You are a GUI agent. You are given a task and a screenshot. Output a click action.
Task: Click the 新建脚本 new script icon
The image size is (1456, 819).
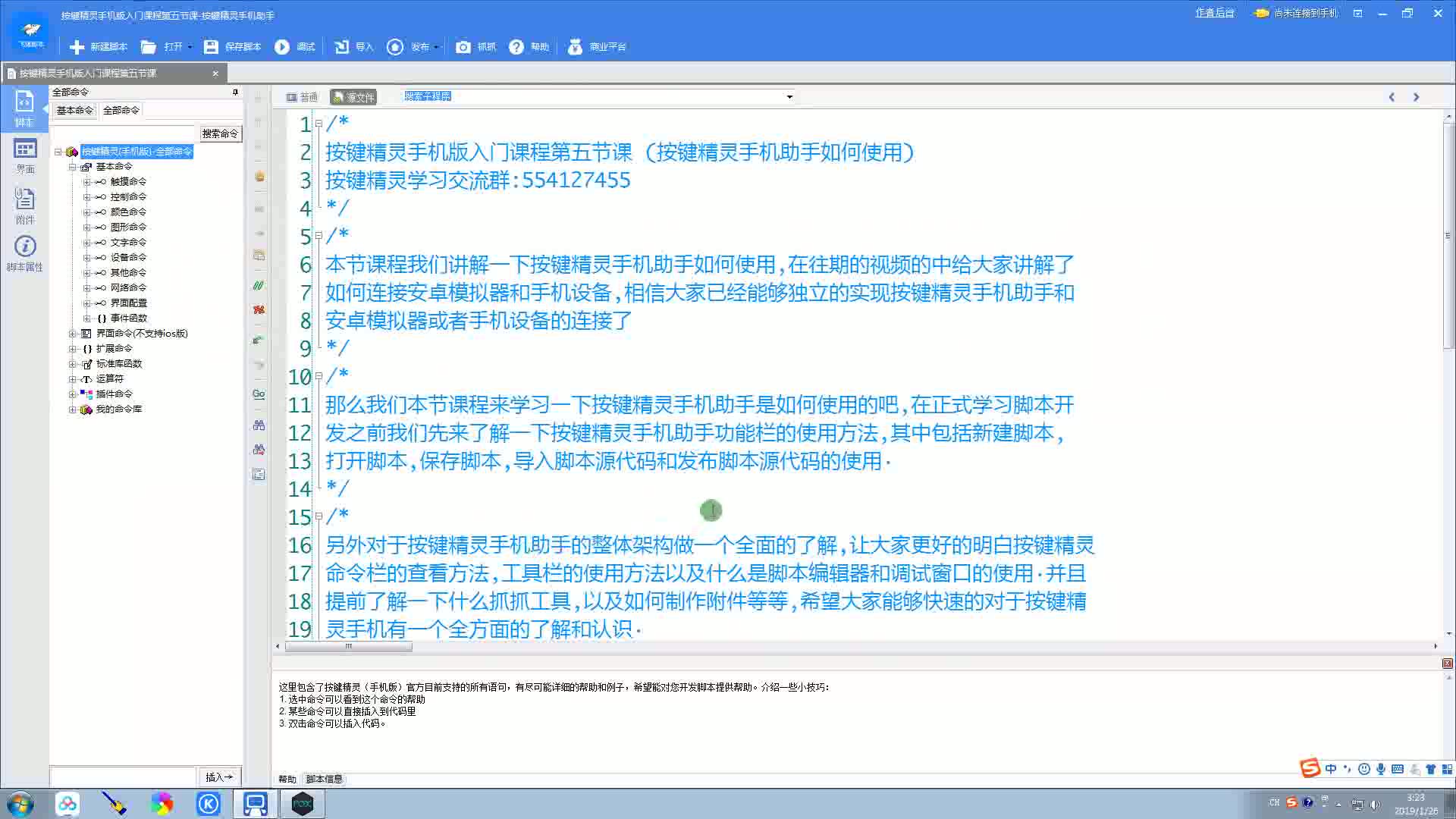[77, 47]
